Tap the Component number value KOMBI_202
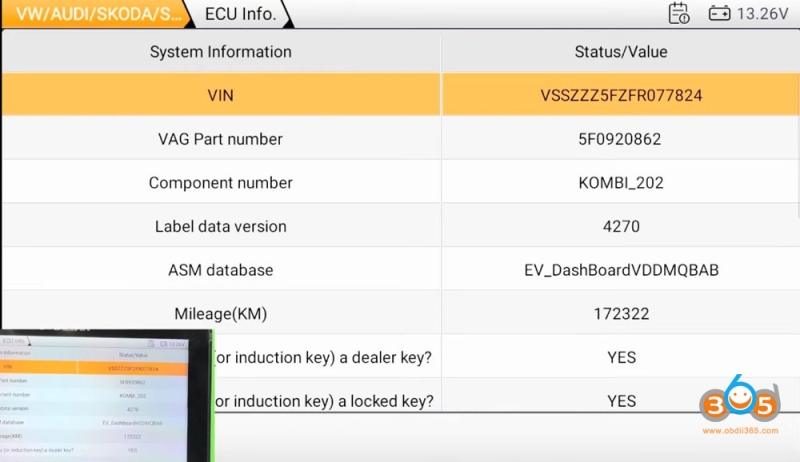Screen dimensions: 800x462 [x=620, y=183]
